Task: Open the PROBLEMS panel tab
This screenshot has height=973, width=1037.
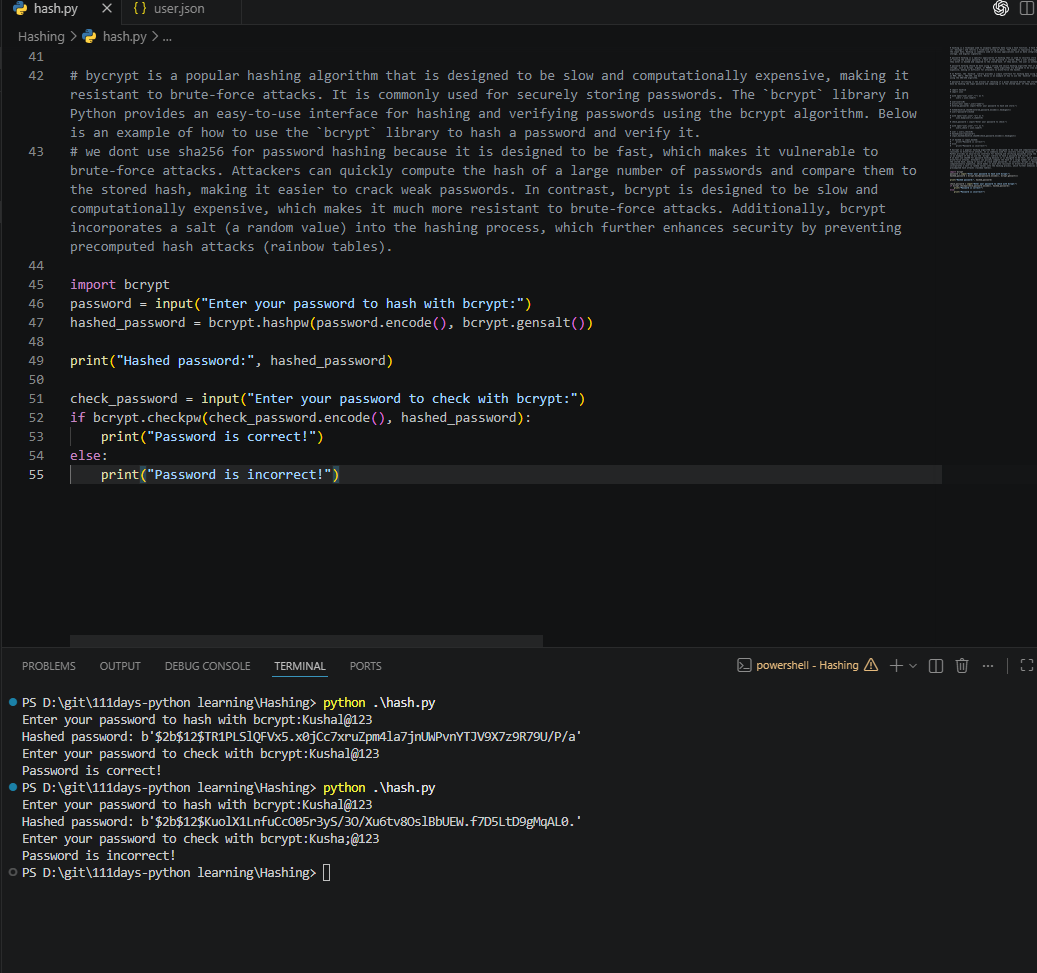Action: 49,666
